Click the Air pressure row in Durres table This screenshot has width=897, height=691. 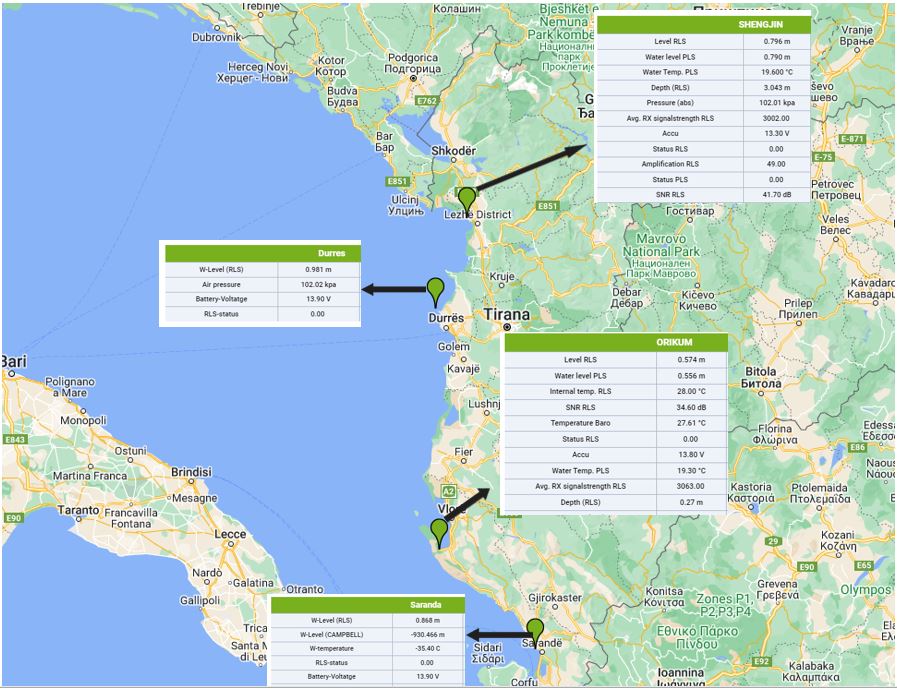(260, 284)
